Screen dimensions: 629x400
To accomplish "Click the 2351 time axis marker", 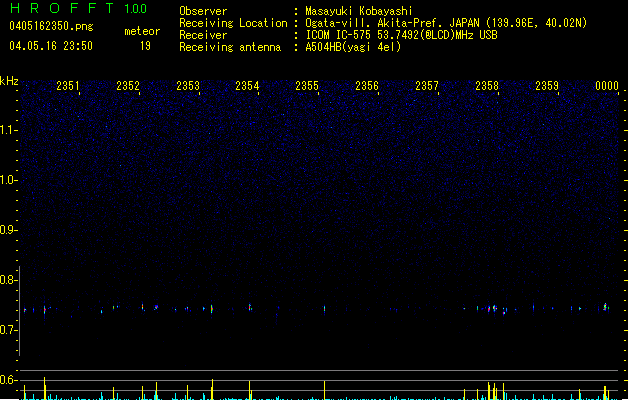I will point(67,86).
